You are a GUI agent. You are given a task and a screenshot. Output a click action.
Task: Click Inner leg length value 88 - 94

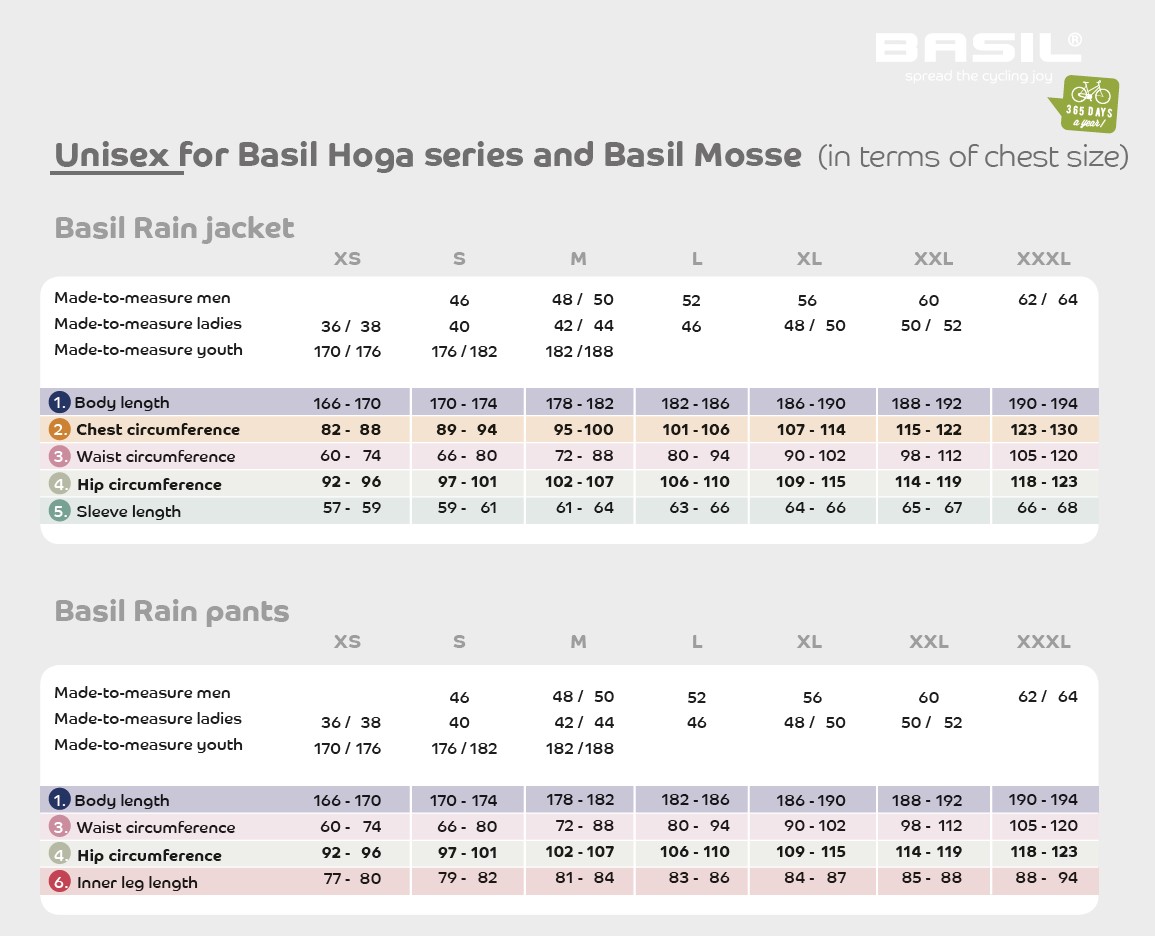[1047, 879]
